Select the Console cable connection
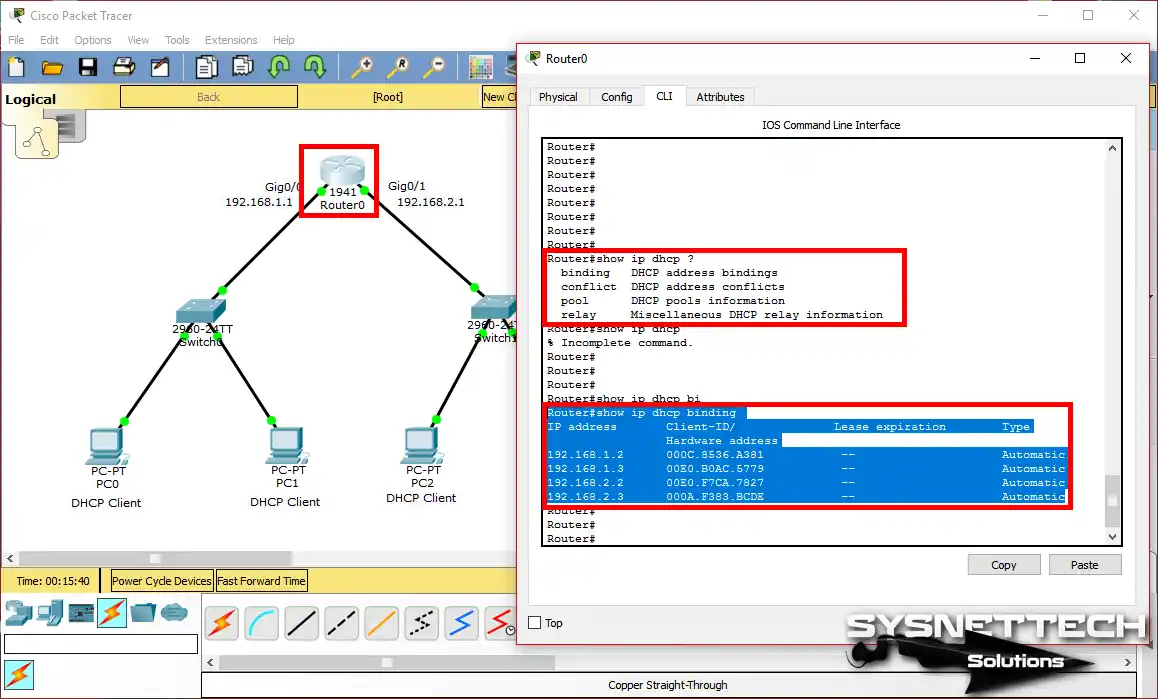The height and width of the screenshot is (699, 1158). (261, 622)
